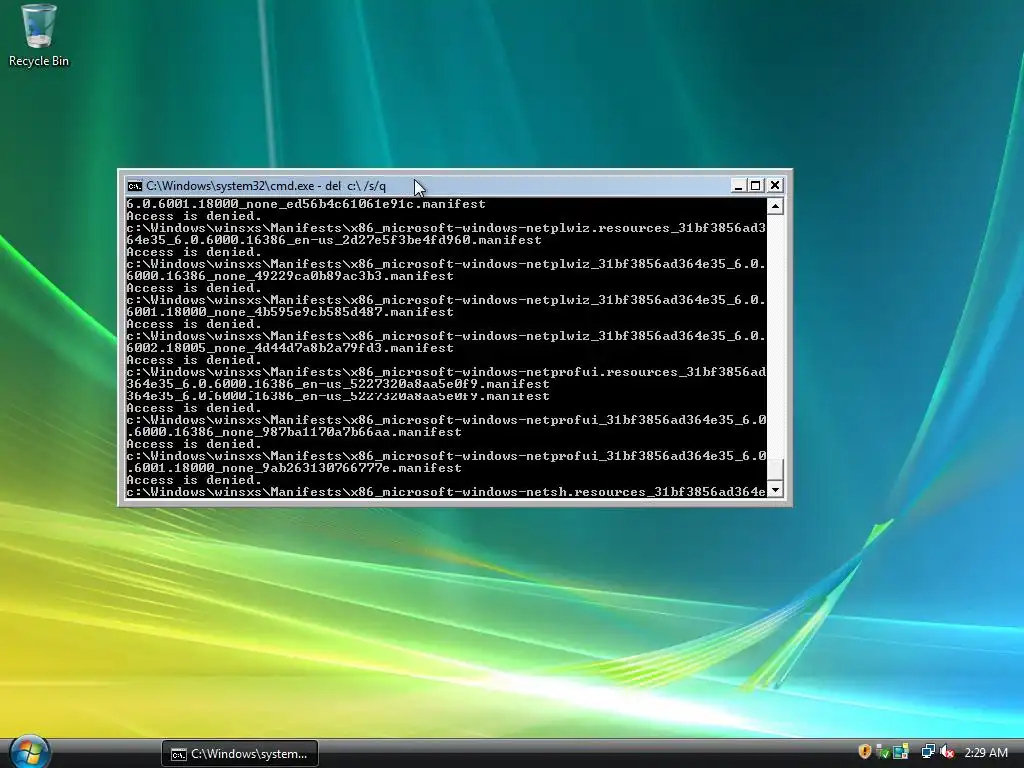Click the path line containing 'netsh.resources'

(446, 491)
